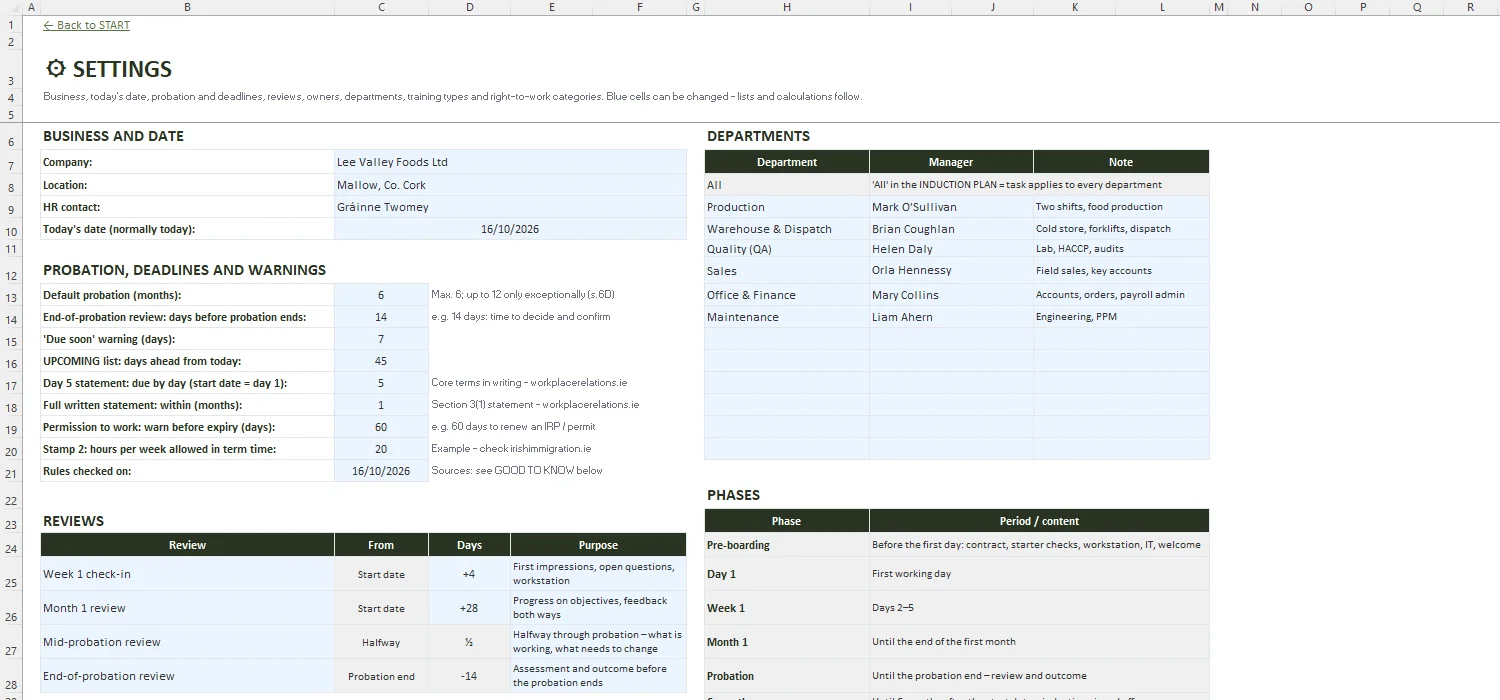Viewport: 1500px width, 700px height.
Task: Select UPCOMING list days ahead value 45
Action: tap(381, 361)
